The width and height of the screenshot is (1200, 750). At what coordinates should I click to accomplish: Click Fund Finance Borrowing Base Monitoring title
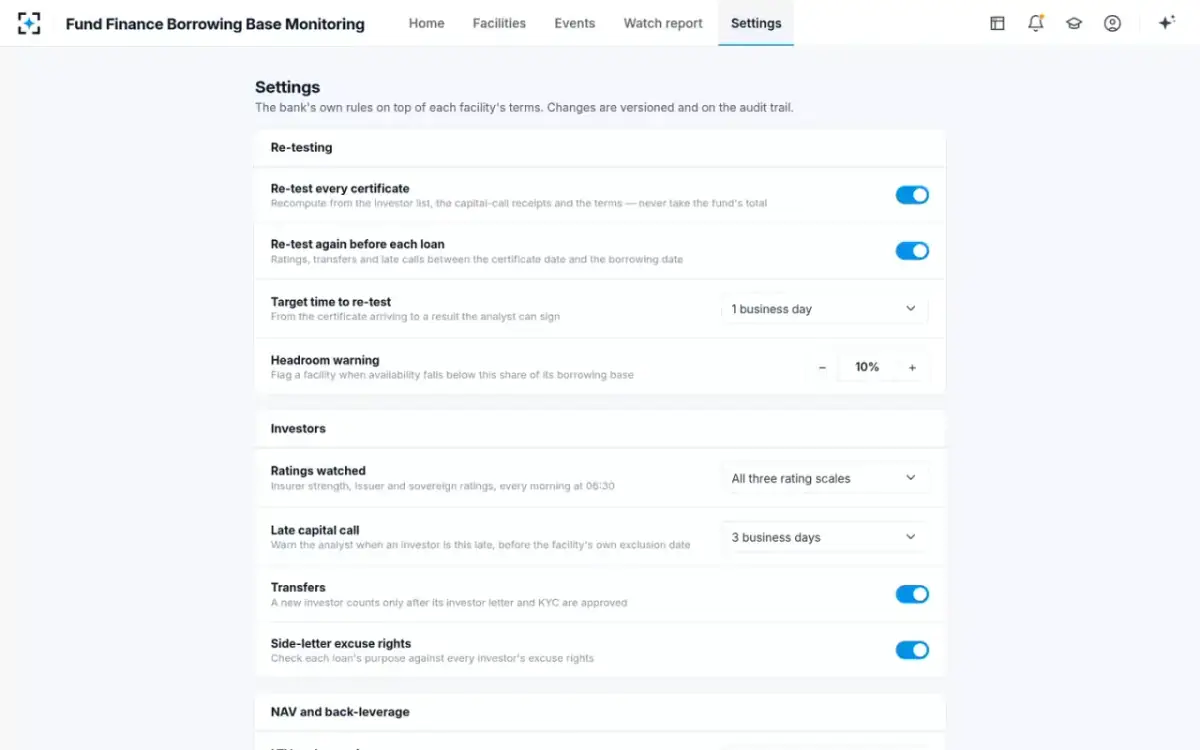pos(215,24)
